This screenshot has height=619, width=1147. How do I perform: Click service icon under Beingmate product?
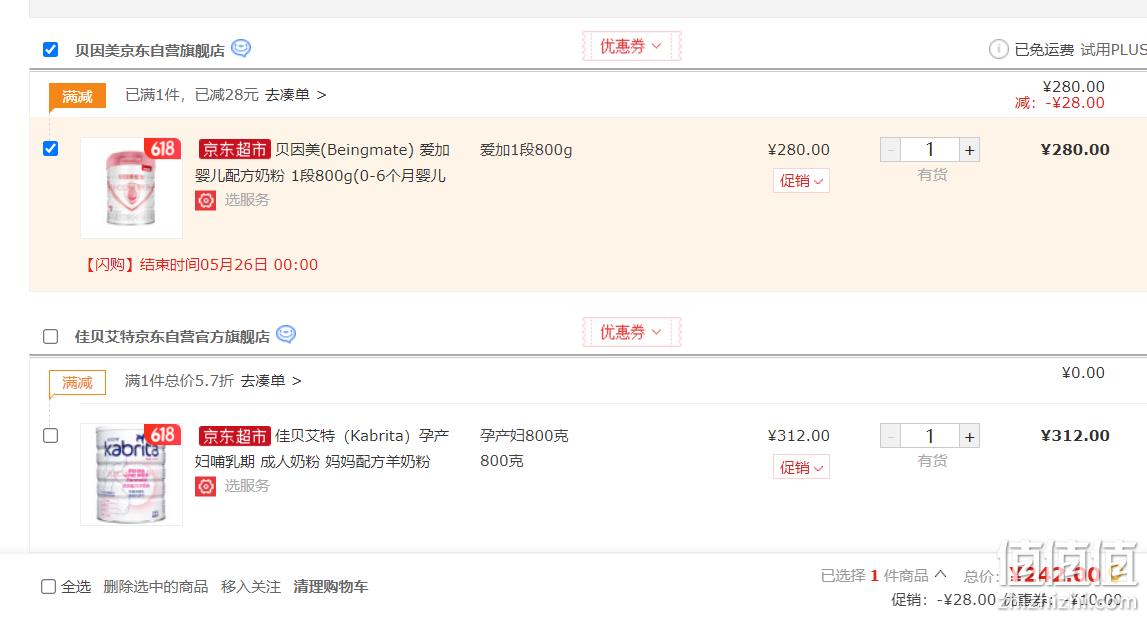click(x=206, y=200)
